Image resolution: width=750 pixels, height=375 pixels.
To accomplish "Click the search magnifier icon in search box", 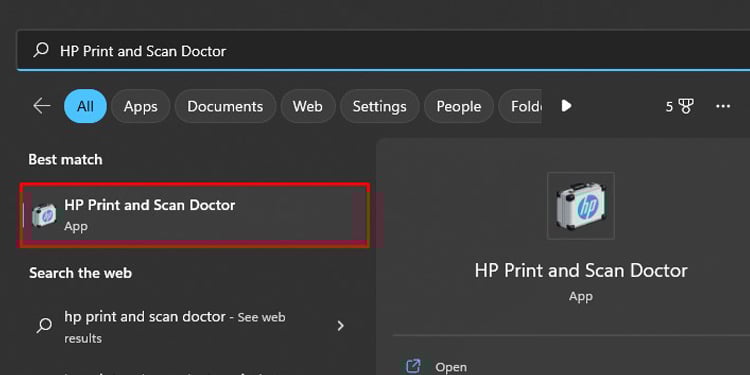I will click(41, 50).
